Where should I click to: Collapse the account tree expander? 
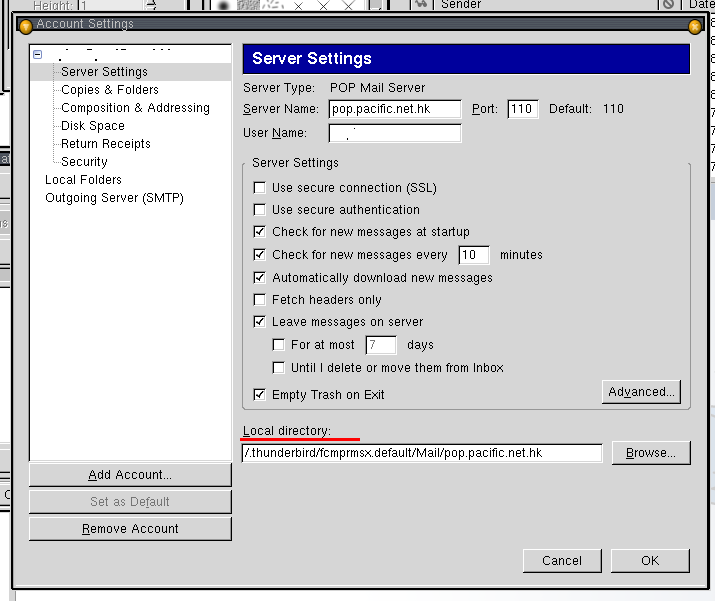tap(37, 55)
